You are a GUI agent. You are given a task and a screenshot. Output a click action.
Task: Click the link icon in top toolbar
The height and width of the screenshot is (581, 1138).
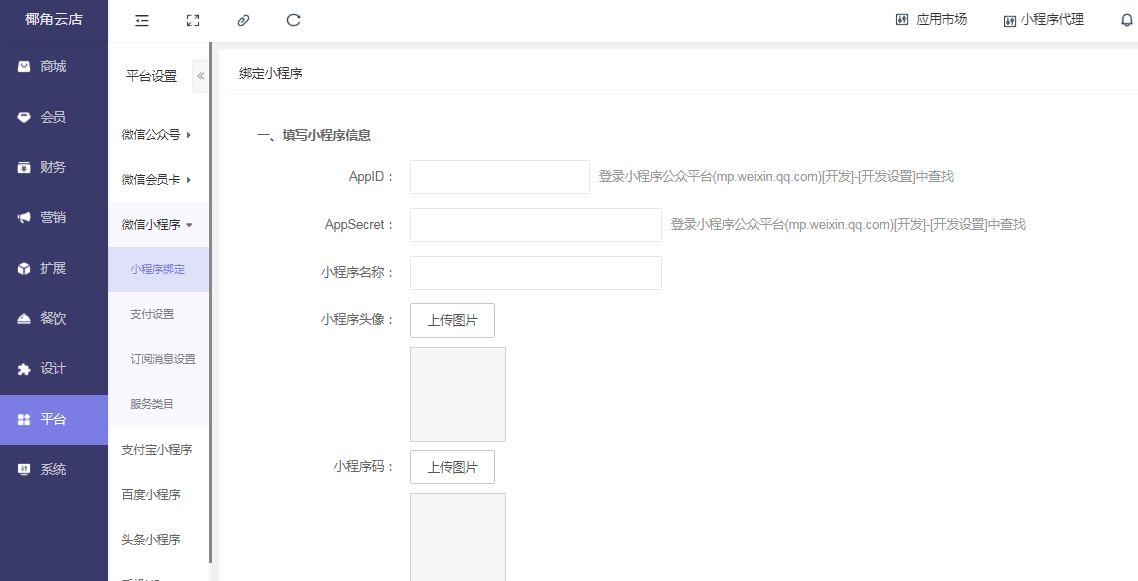click(243, 20)
